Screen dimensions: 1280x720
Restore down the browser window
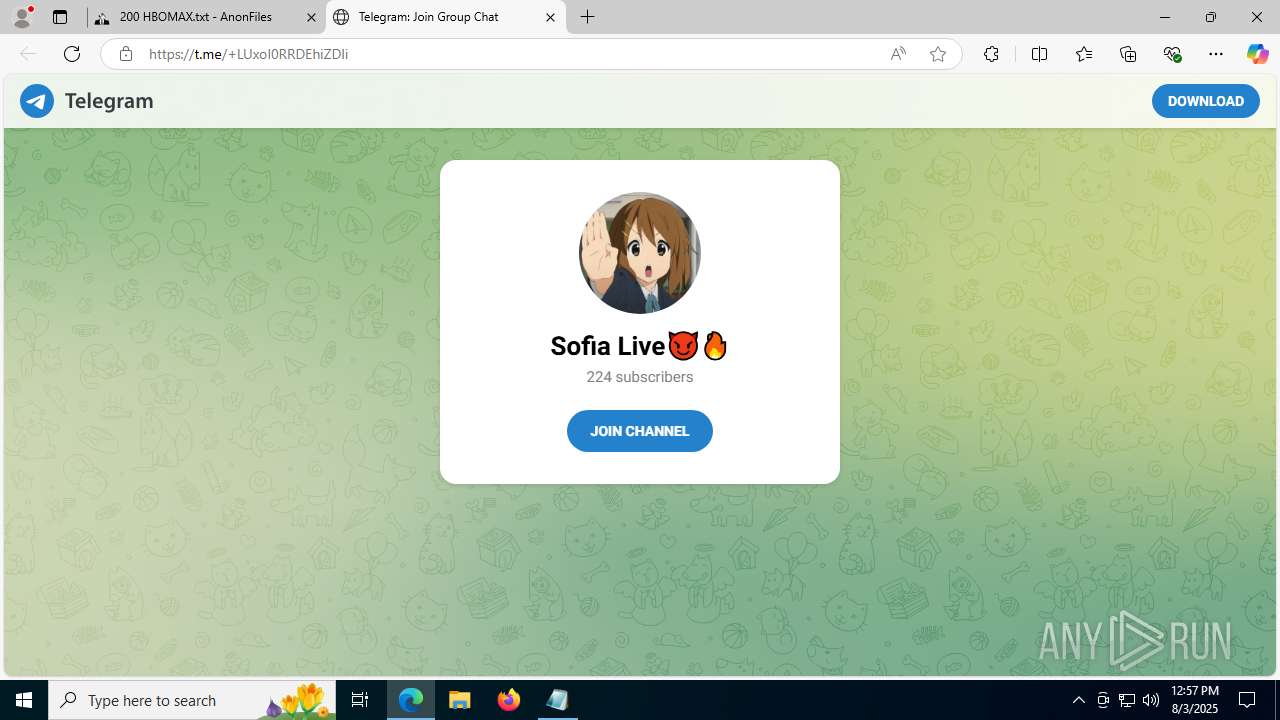coord(1210,17)
